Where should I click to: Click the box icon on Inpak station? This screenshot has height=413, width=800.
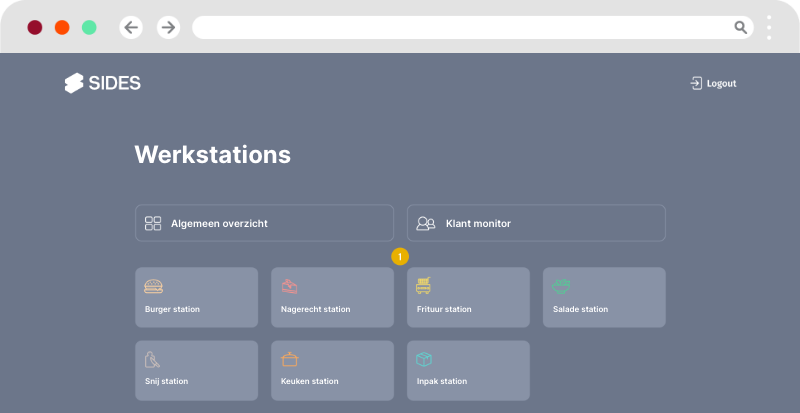(x=425, y=359)
